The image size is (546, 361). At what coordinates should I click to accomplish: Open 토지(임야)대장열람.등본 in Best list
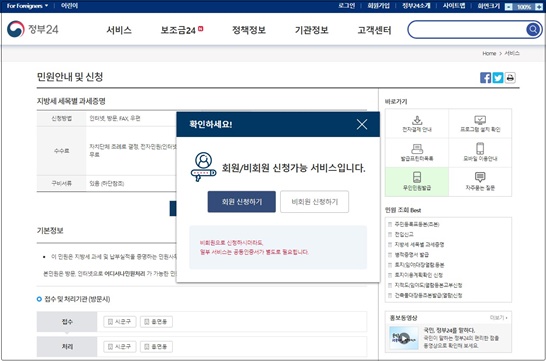coord(419,265)
